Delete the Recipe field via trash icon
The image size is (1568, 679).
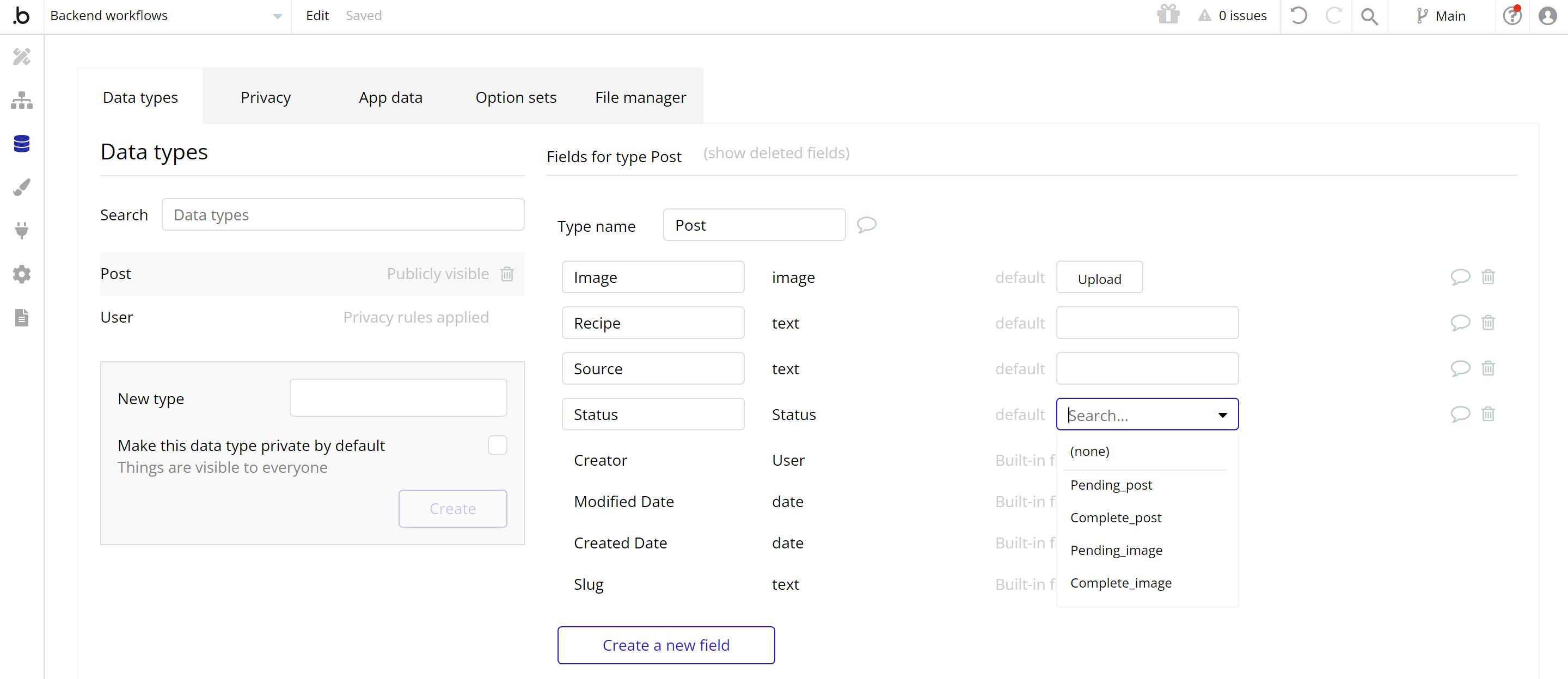tap(1487, 323)
